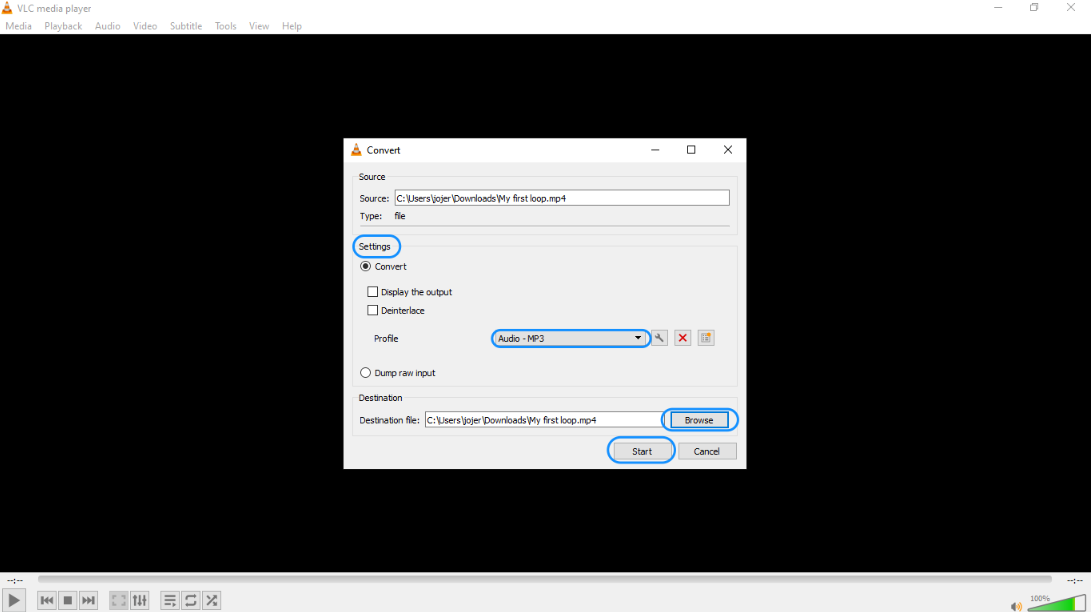The height and width of the screenshot is (612, 1091).
Task: Click Start to begin conversion
Action: point(642,451)
